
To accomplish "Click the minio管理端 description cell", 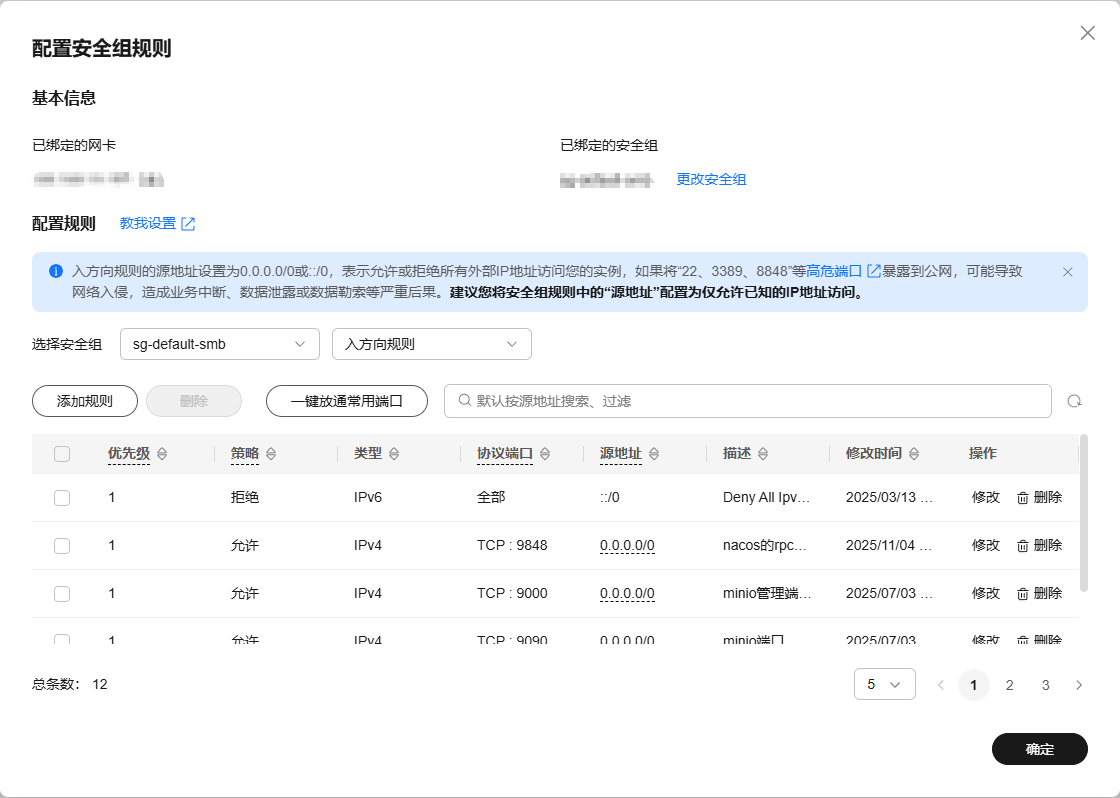I will (767, 594).
